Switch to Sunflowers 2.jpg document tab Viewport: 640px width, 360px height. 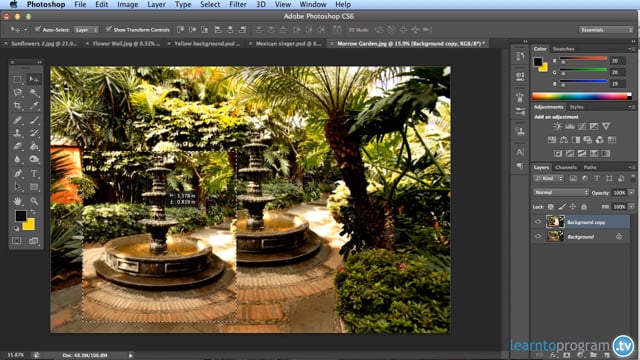point(44,43)
